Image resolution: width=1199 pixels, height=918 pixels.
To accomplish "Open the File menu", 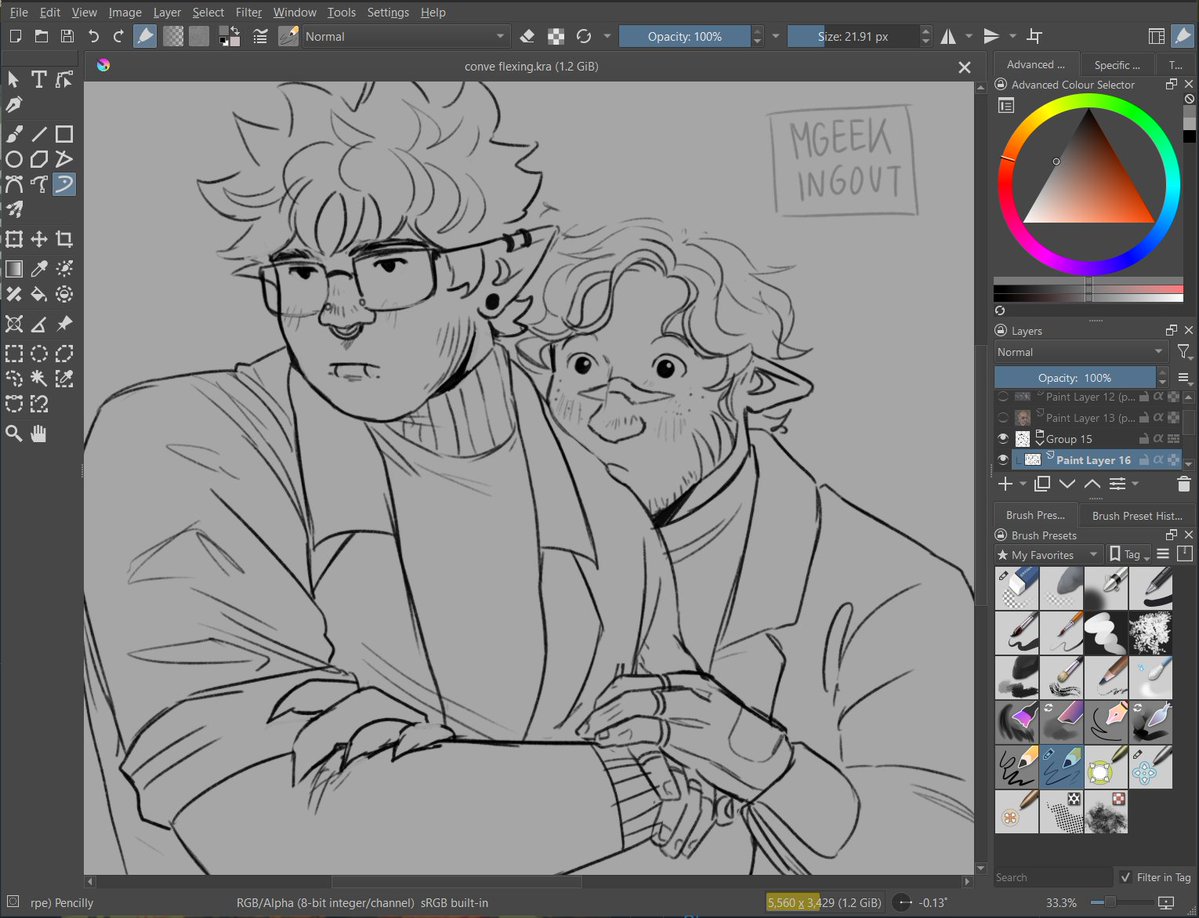I will [18, 12].
